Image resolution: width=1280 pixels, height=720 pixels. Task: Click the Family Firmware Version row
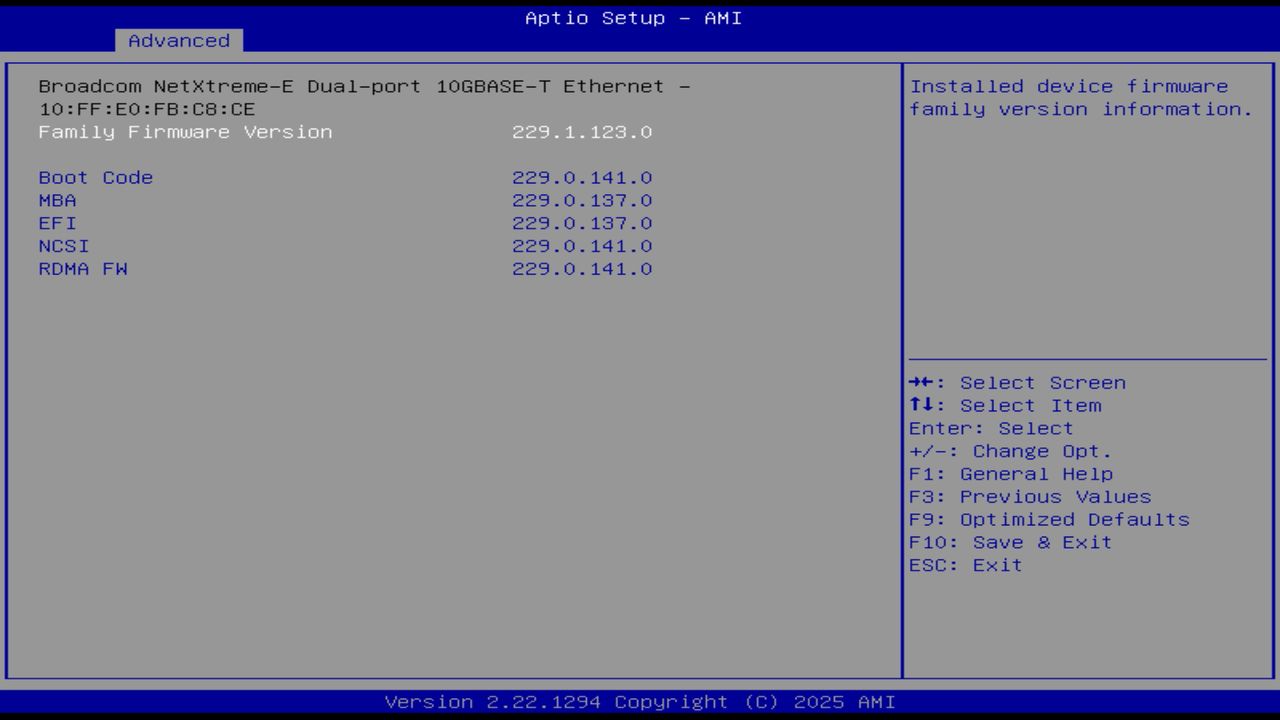click(185, 131)
